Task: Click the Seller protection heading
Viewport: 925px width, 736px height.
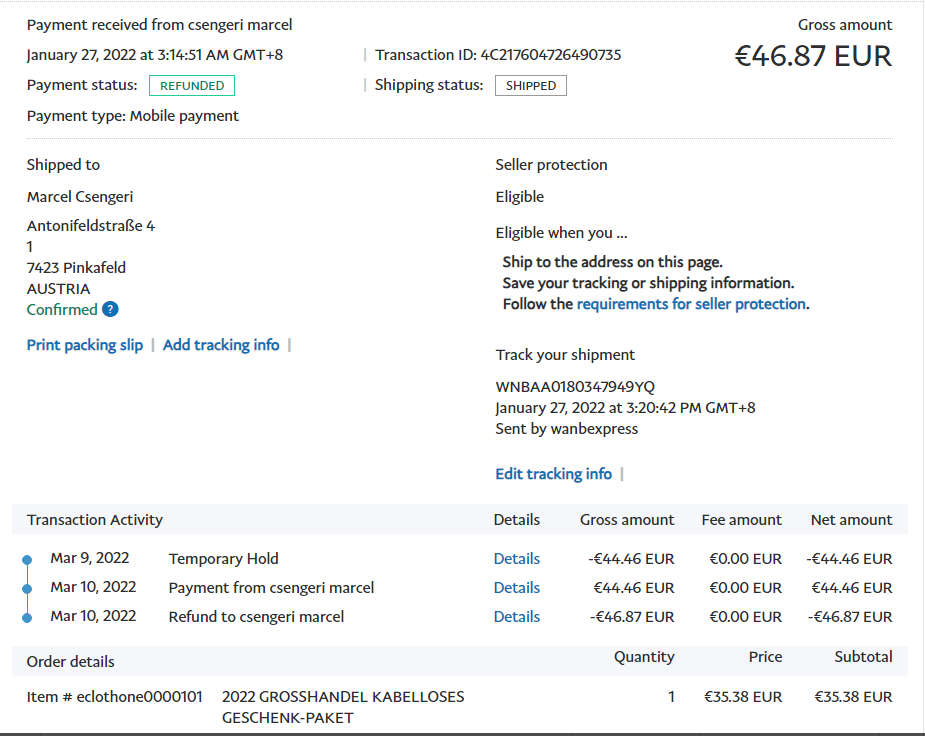Action: pos(551,165)
